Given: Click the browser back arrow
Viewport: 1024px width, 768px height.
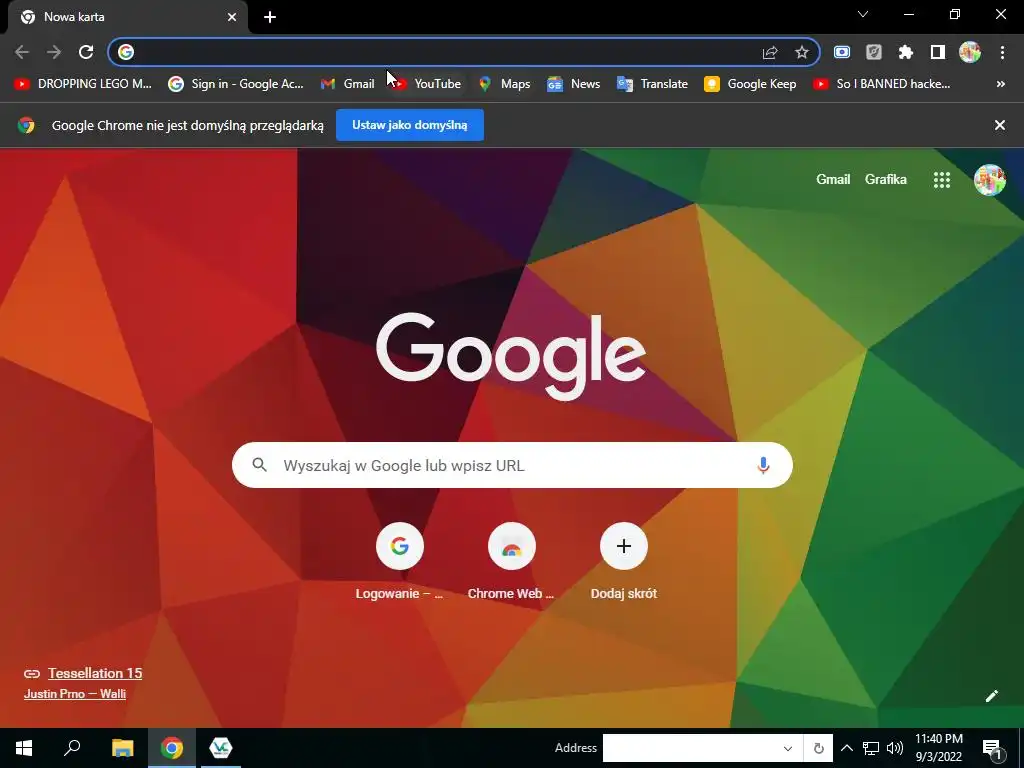Looking at the screenshot, I should (x=22, y=52).
